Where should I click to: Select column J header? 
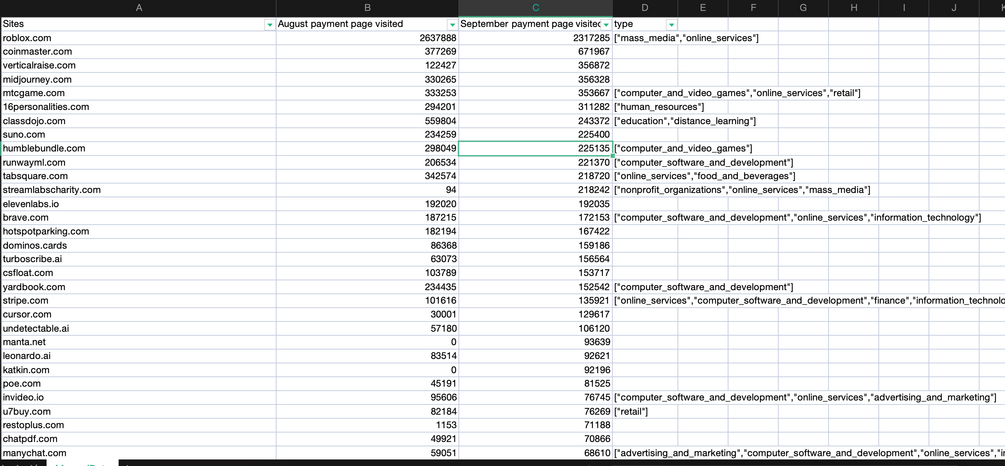[954, 8]
